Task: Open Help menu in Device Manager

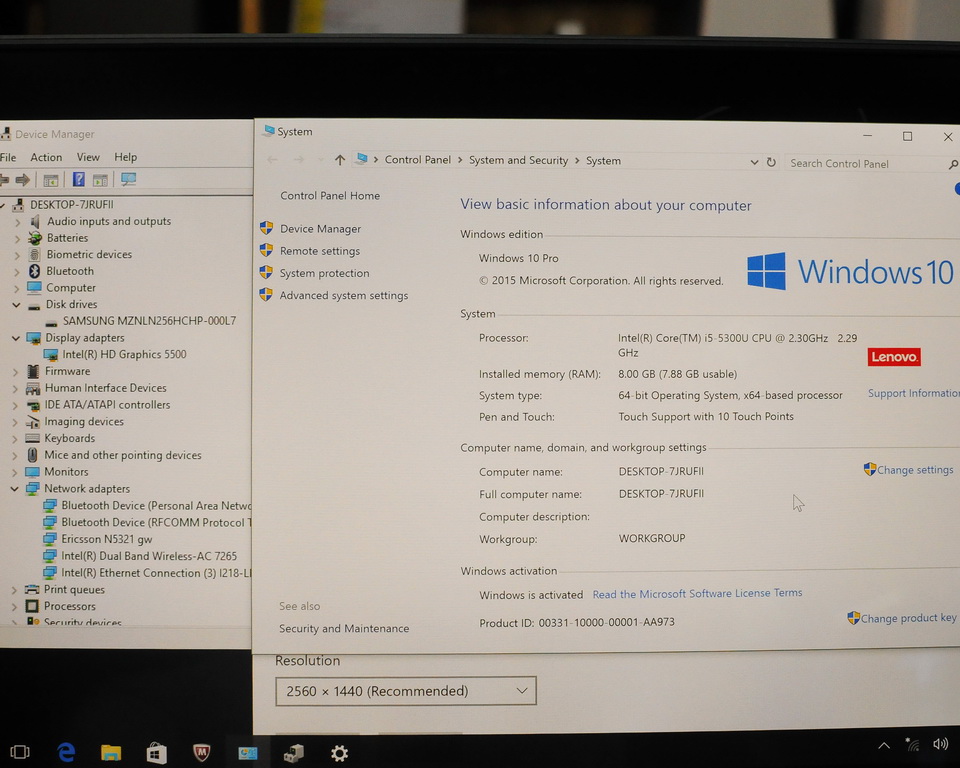Action: point(126,157)
